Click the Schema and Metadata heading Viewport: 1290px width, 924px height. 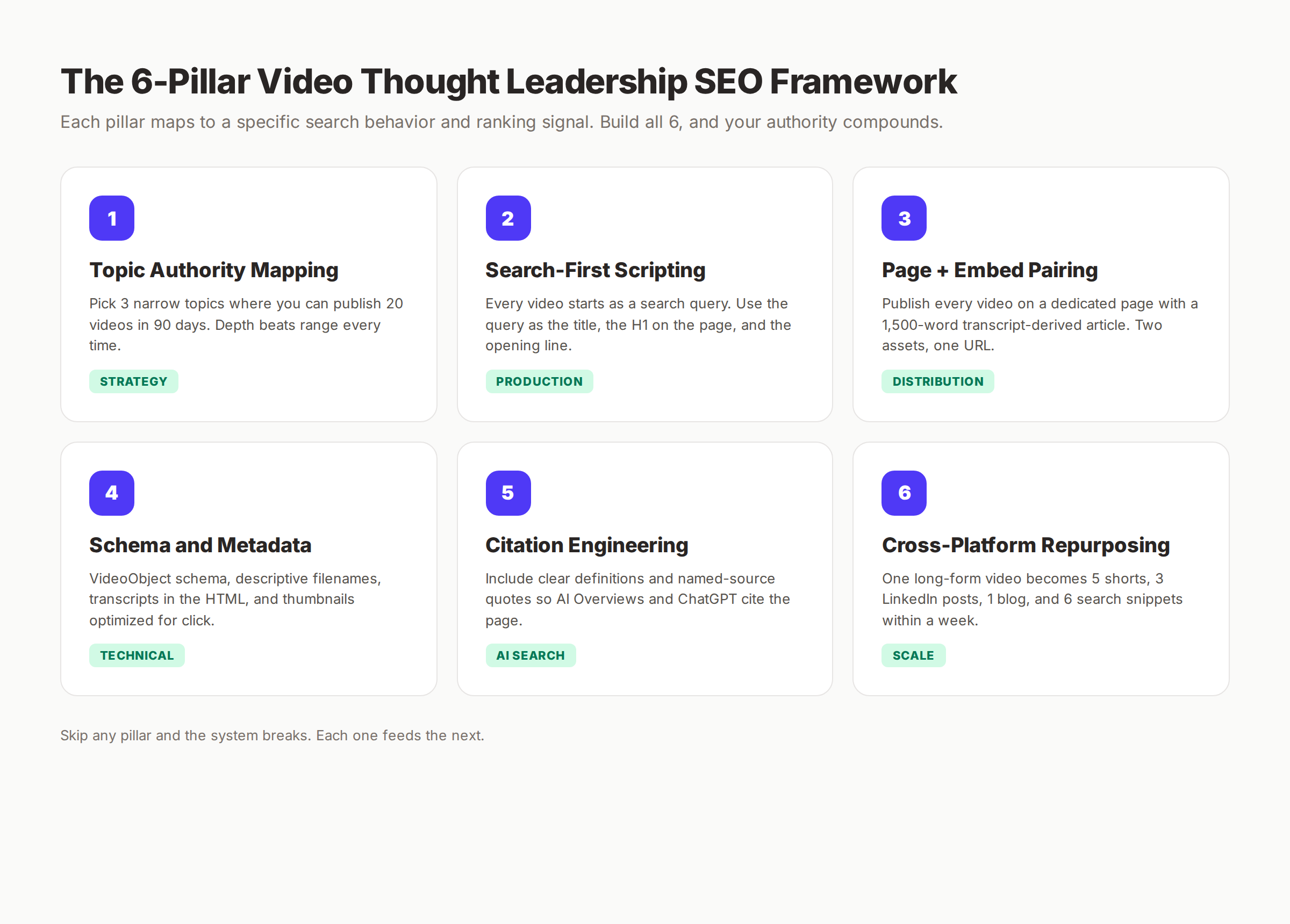pos(200,545)
